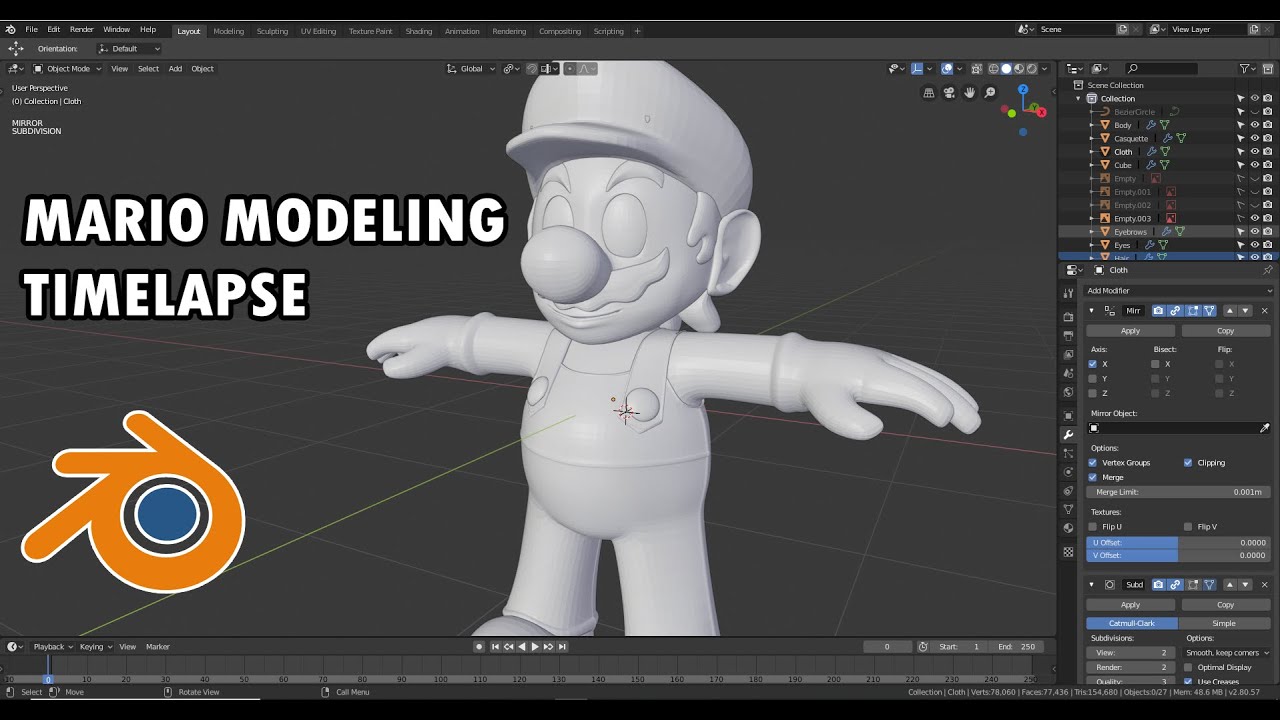Collapse the Subdivision modifier panel

(1092, 585)
